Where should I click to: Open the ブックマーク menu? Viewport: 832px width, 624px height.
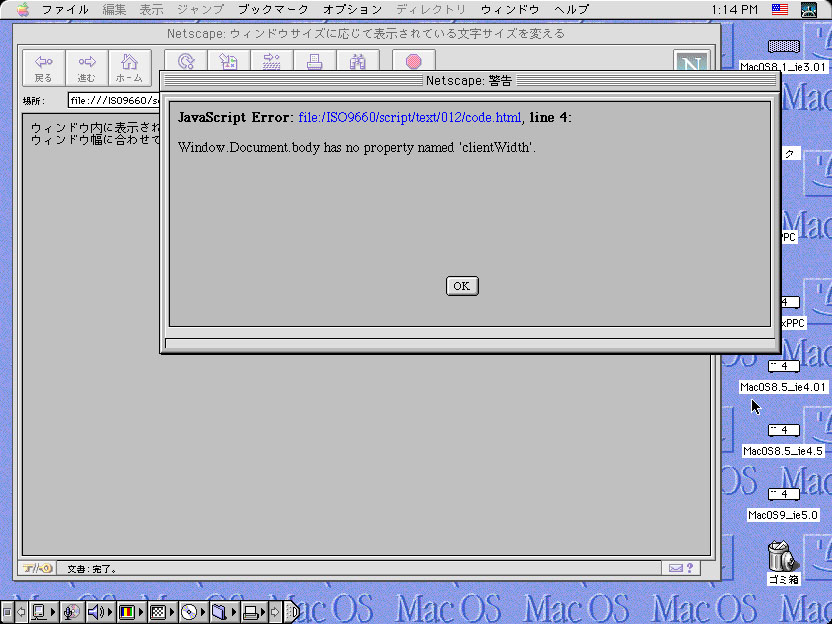coord(273,10)
